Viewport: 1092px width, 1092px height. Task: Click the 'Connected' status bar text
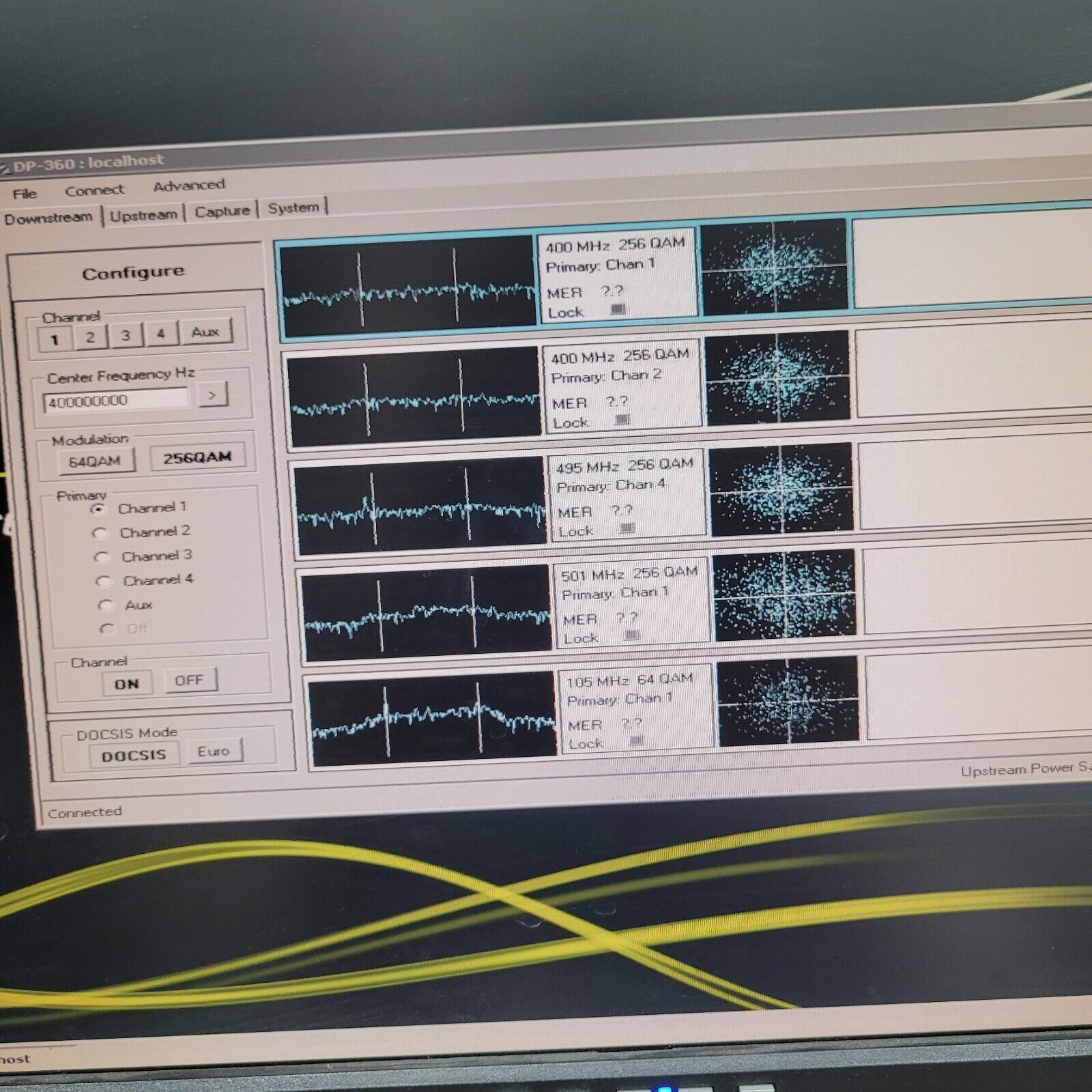click(85, 812)
